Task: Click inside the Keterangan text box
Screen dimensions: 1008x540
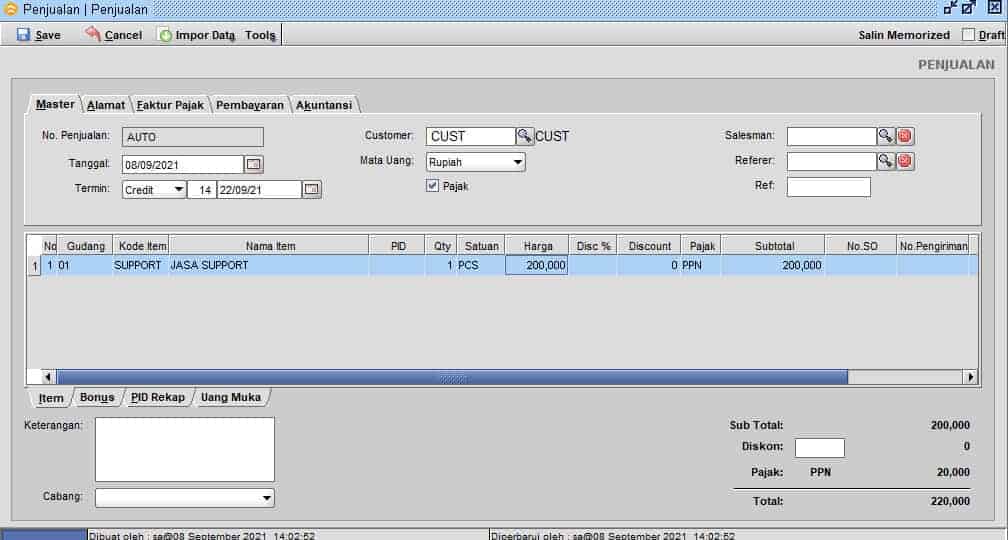Action: click(184, 449)
